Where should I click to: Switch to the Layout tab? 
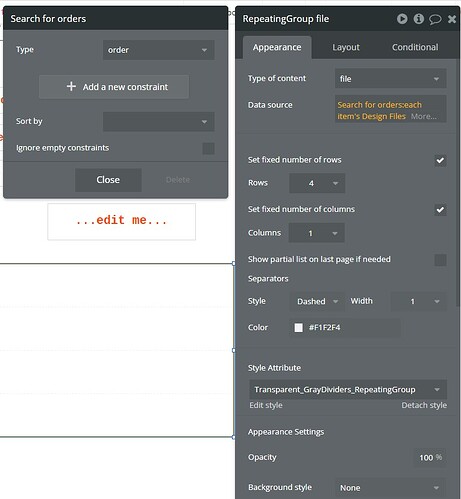(346, 47)
